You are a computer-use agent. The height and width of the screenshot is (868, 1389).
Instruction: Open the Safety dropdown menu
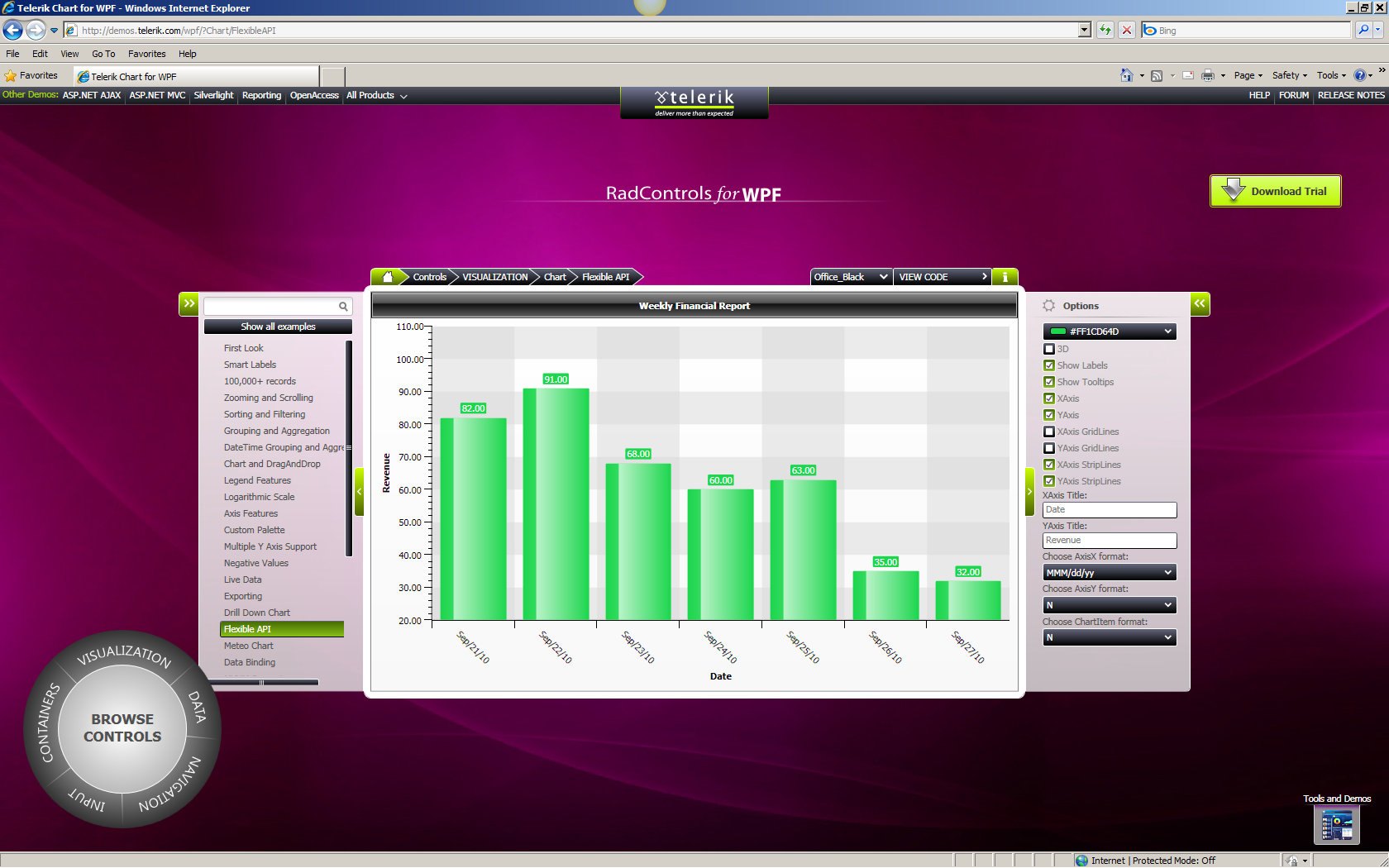[x=1290, y=75]
